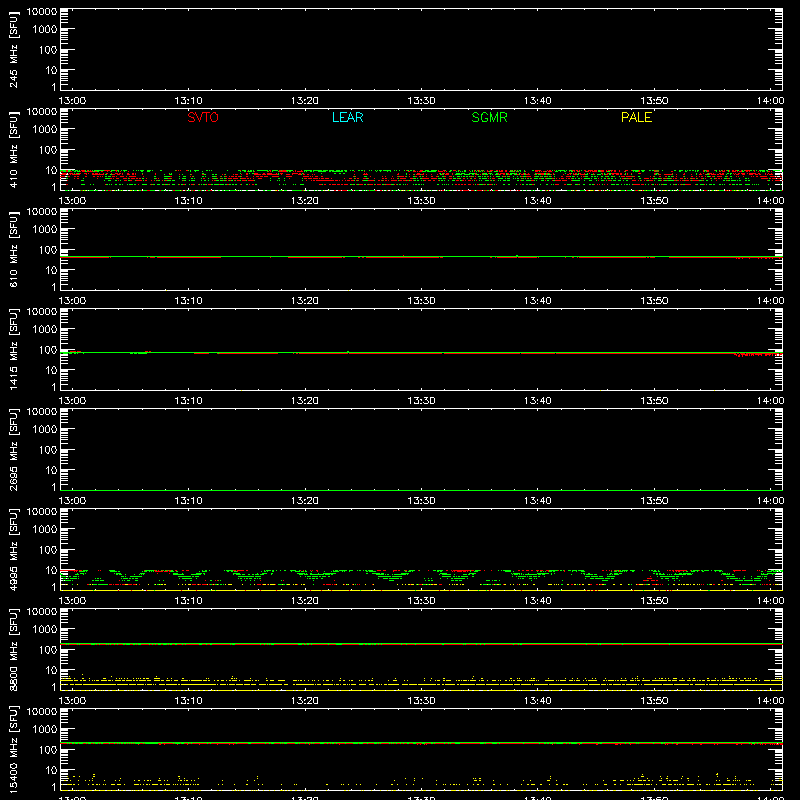Click the green flux trace in the 610 MHz panel
The width and height of the screenshot is (800, 800).
421,257
